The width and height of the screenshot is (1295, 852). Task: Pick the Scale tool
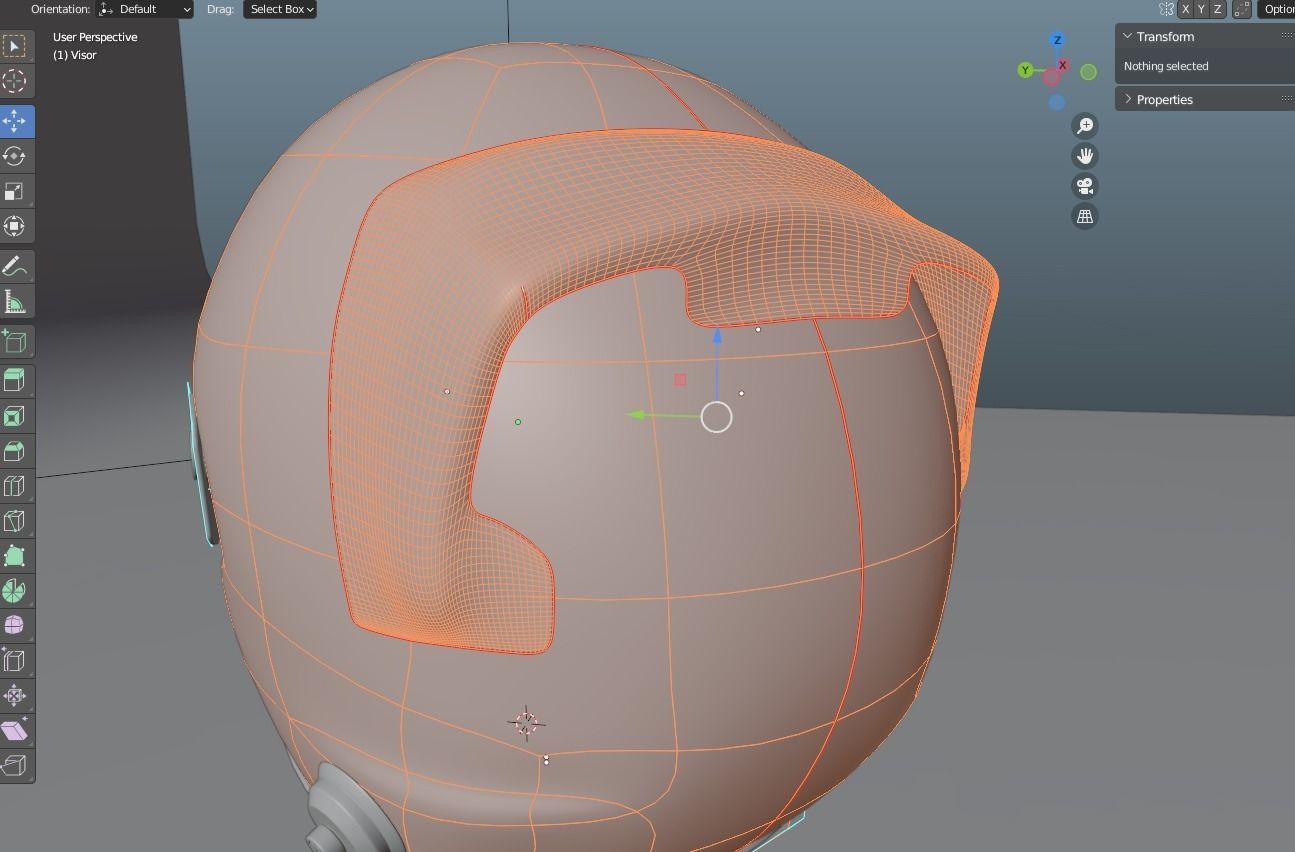[15, 191]
